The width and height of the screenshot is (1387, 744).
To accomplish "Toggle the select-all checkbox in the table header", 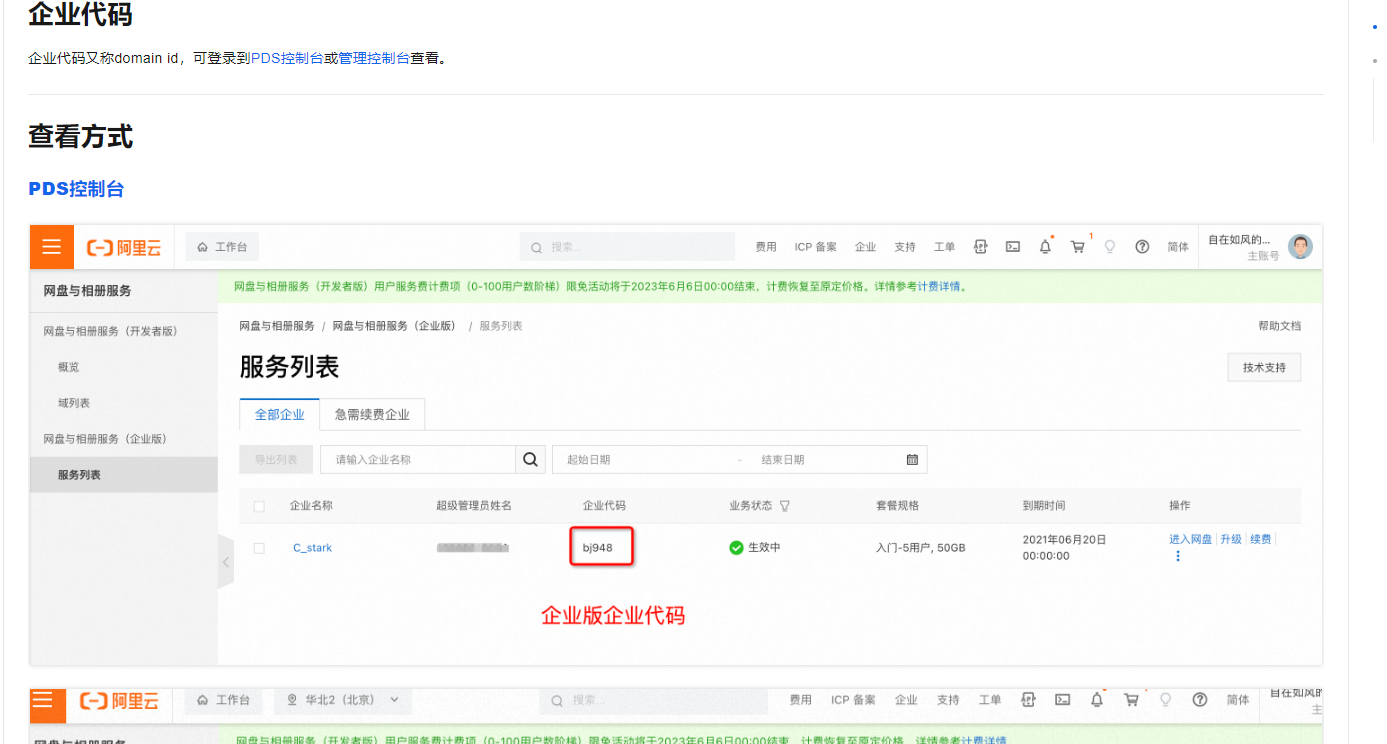I will click(x=259, y=507).
